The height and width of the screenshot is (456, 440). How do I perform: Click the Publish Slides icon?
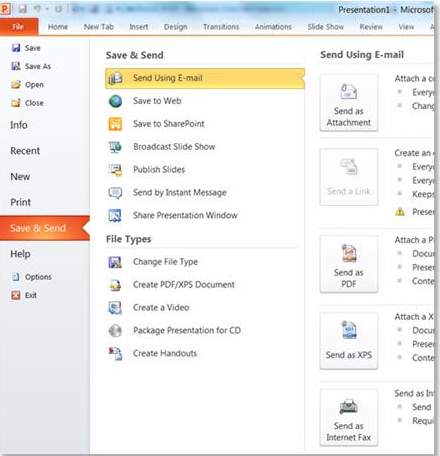point(115,170)
